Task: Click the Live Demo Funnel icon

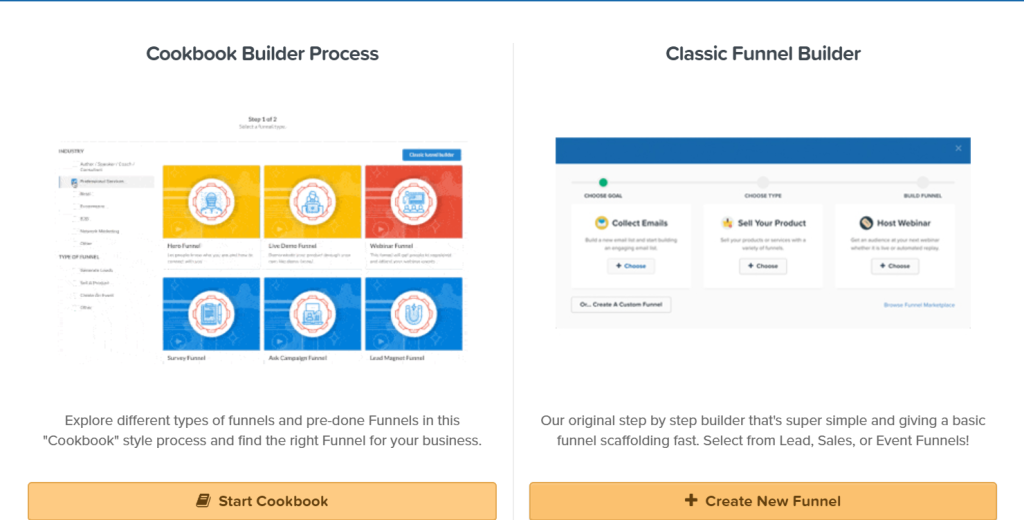Action: coord(312,200)
